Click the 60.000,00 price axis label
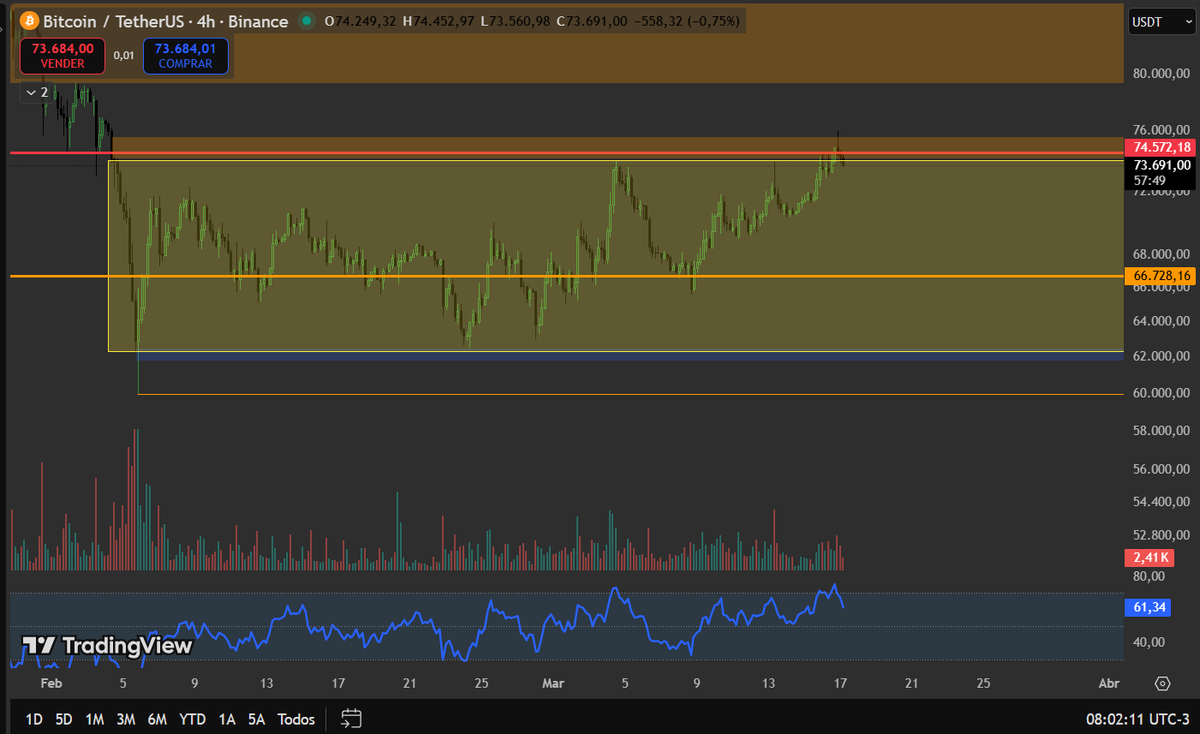The width and height of the screenshot is (1200, 734). point(1161,393)
